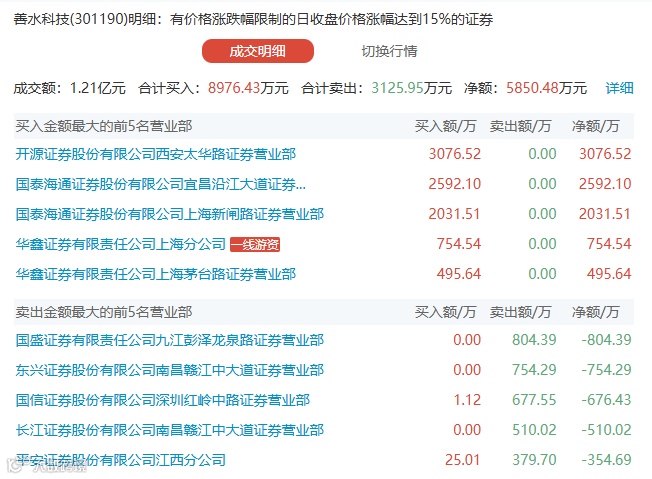Image resolution: width=652 pixels, height=479 pixels.
Task: Click turnover value 1.21亿元
Action: 98,88
